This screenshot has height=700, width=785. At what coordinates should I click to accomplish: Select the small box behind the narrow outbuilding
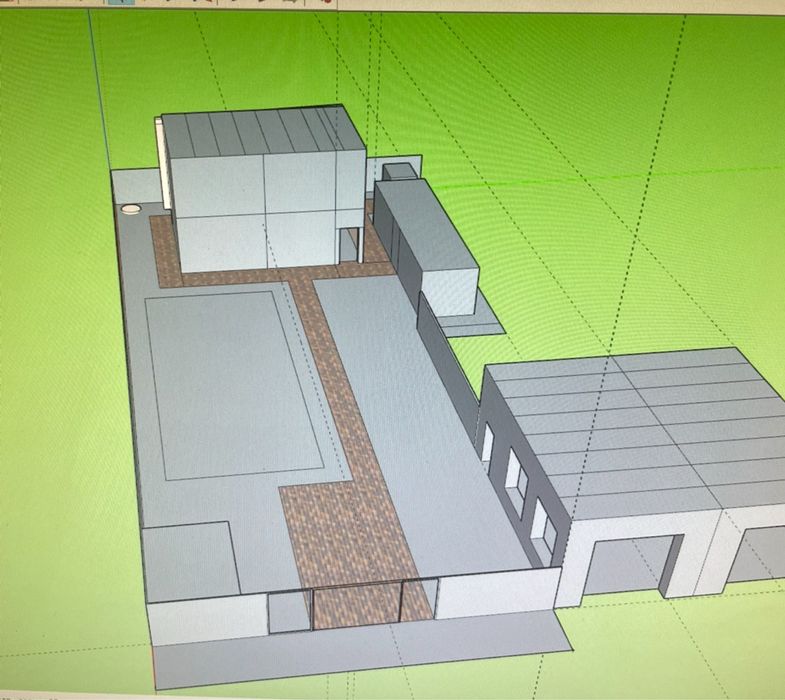(x=400, y=171)
